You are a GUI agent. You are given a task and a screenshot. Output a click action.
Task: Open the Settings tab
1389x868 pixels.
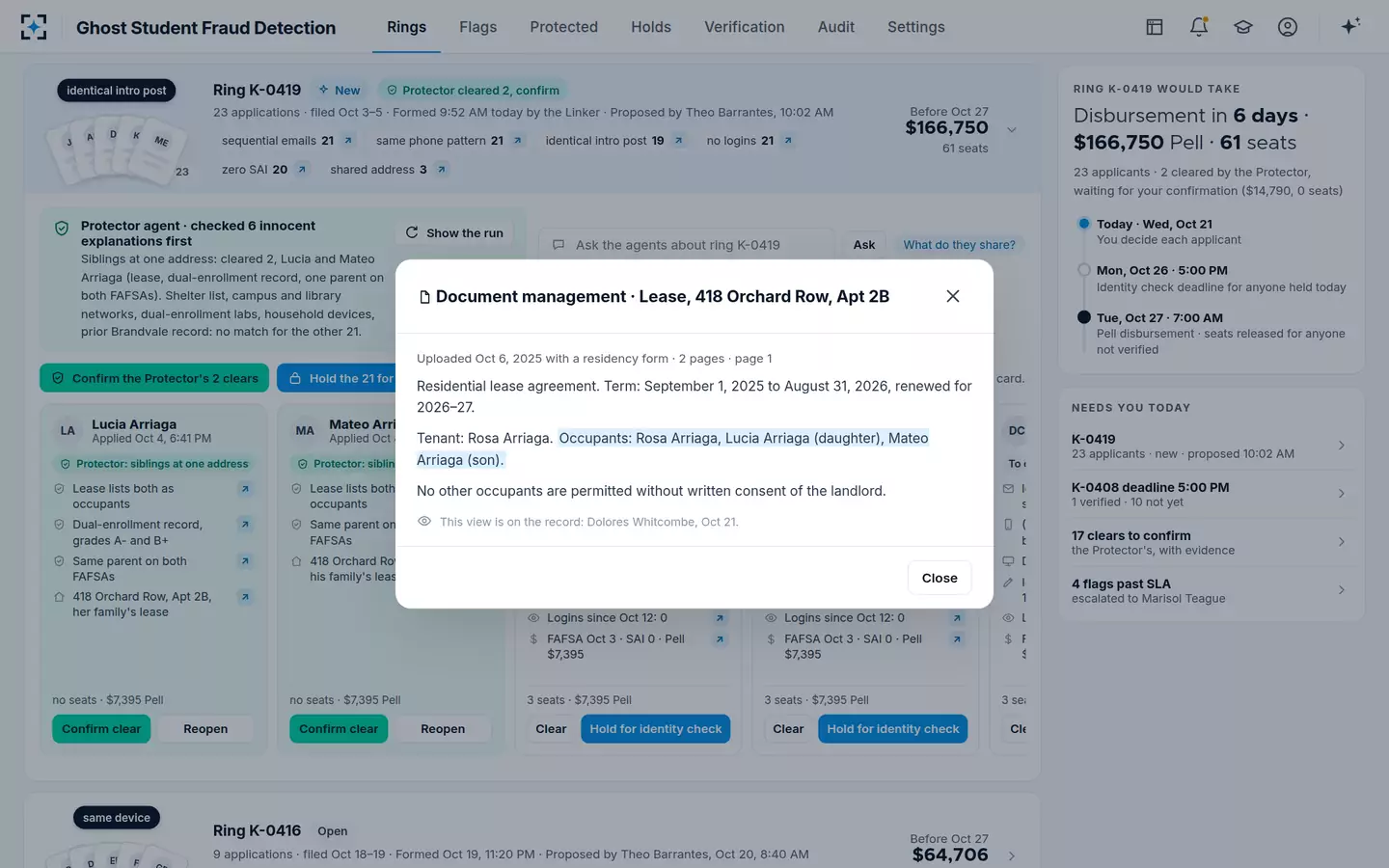(x=915, y=27)
